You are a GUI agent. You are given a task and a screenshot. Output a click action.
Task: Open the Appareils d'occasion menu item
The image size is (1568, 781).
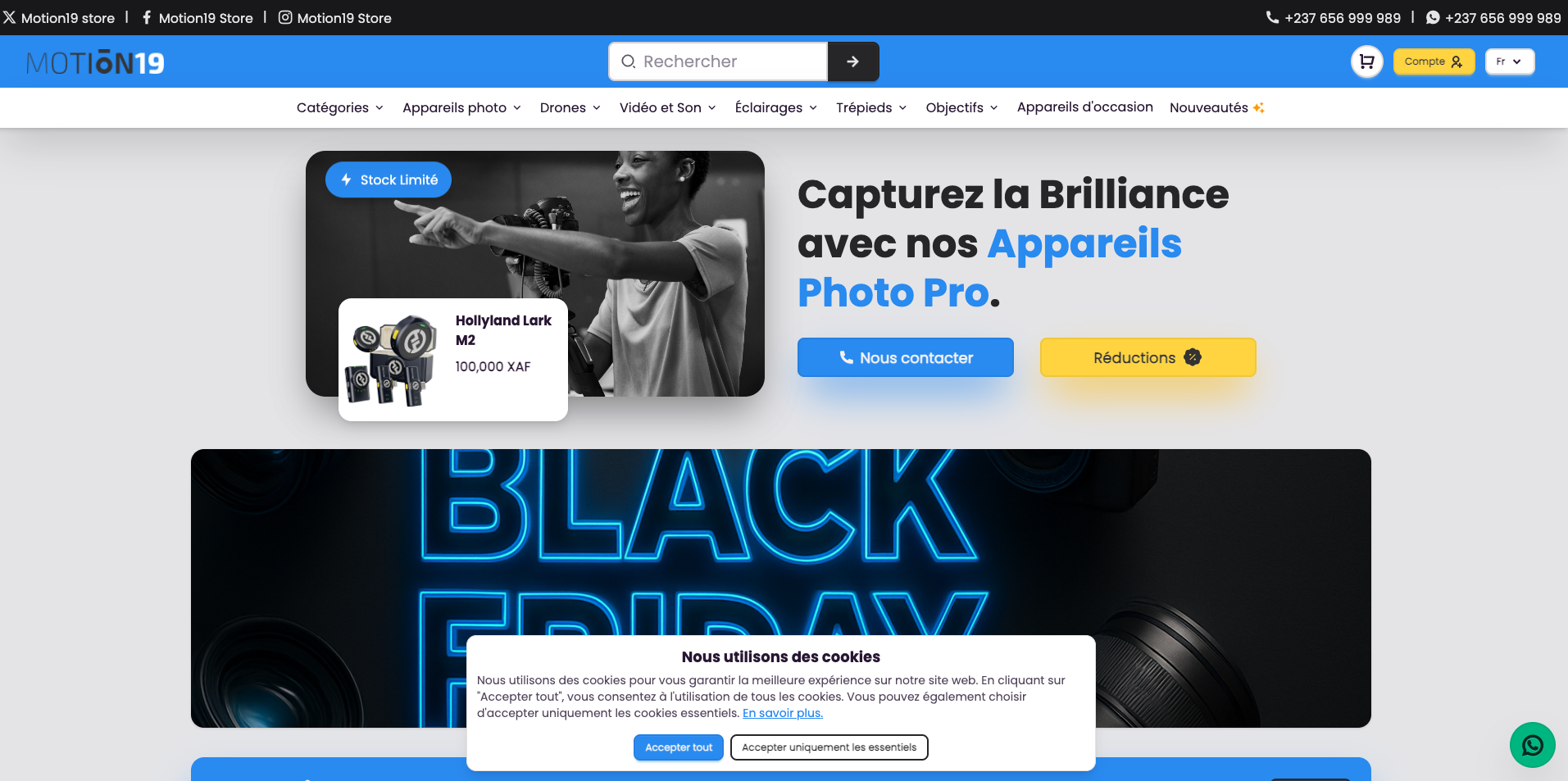pyautogui.click(x=1084, y=107)
